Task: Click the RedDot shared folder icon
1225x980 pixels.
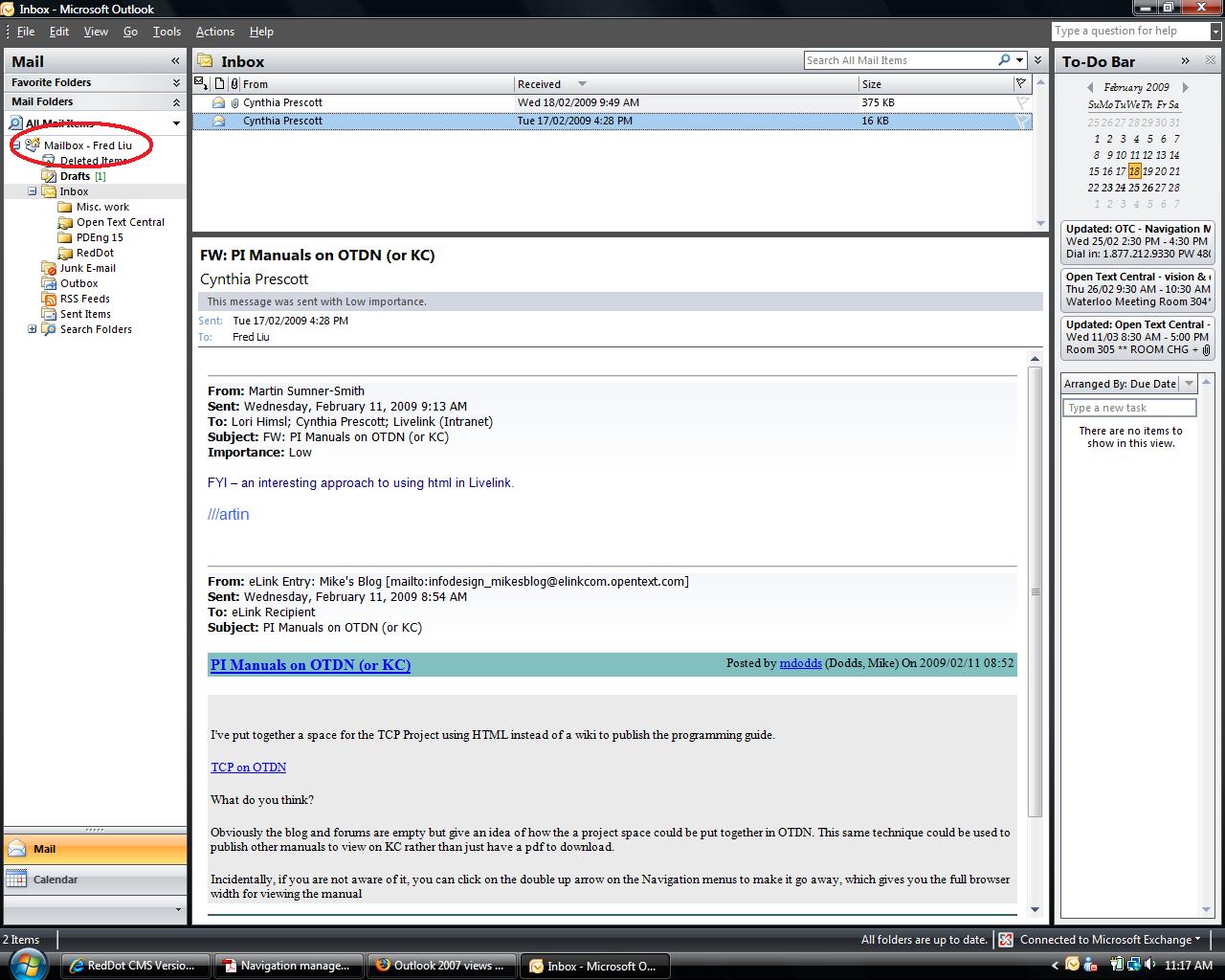Action: click(x=65, y=253)
